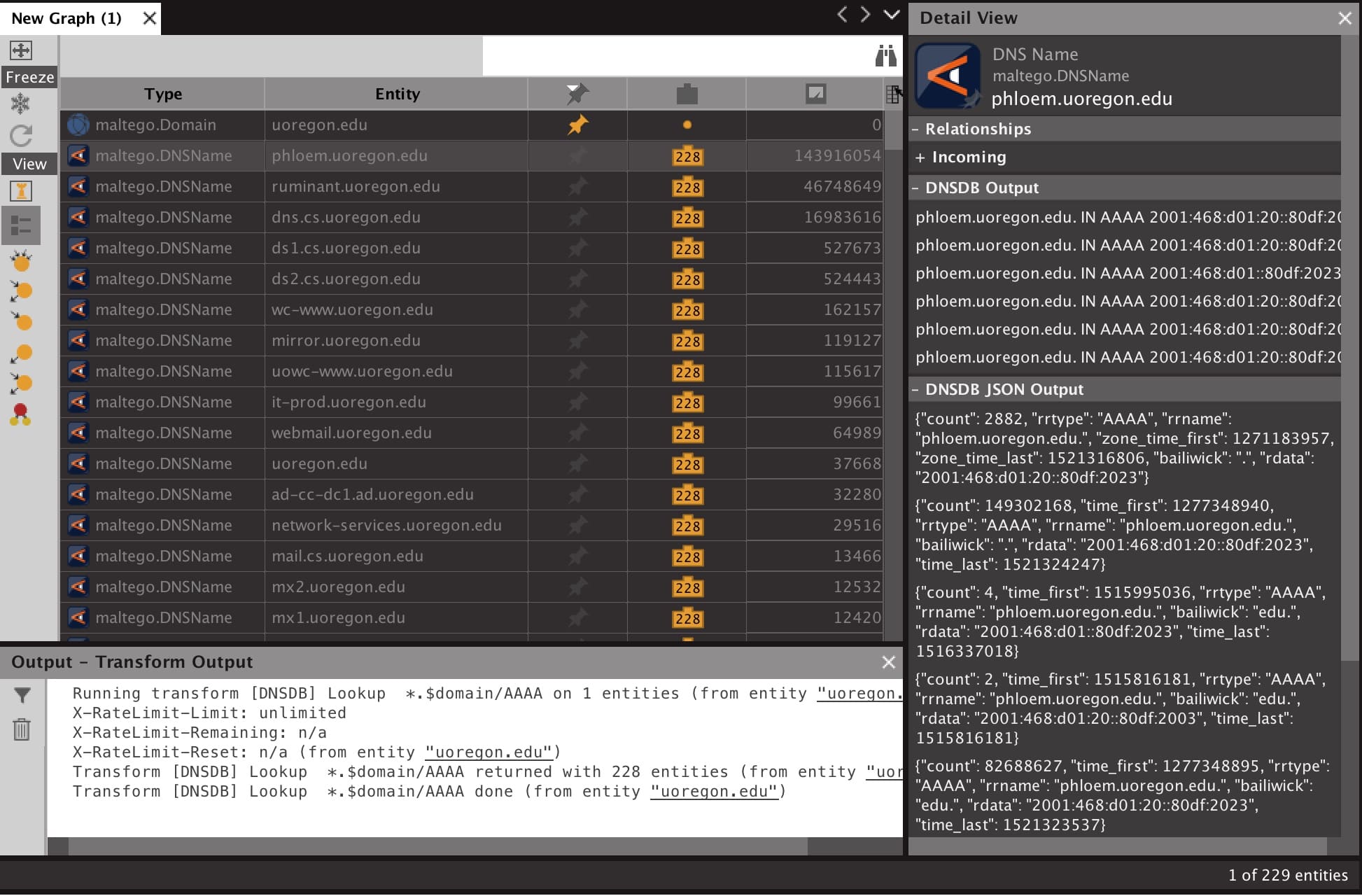Image resolution: width=1362 pixels, height=896 pixels.
Task: Open the binoculars find icon
Action: [885, 55]
